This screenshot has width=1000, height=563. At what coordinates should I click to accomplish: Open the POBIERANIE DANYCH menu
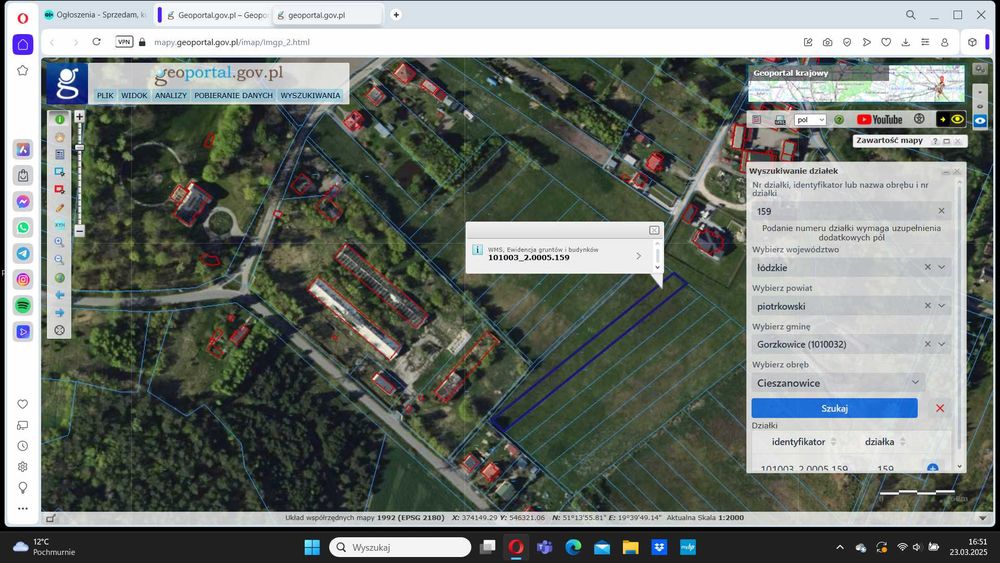coord(233,95)
